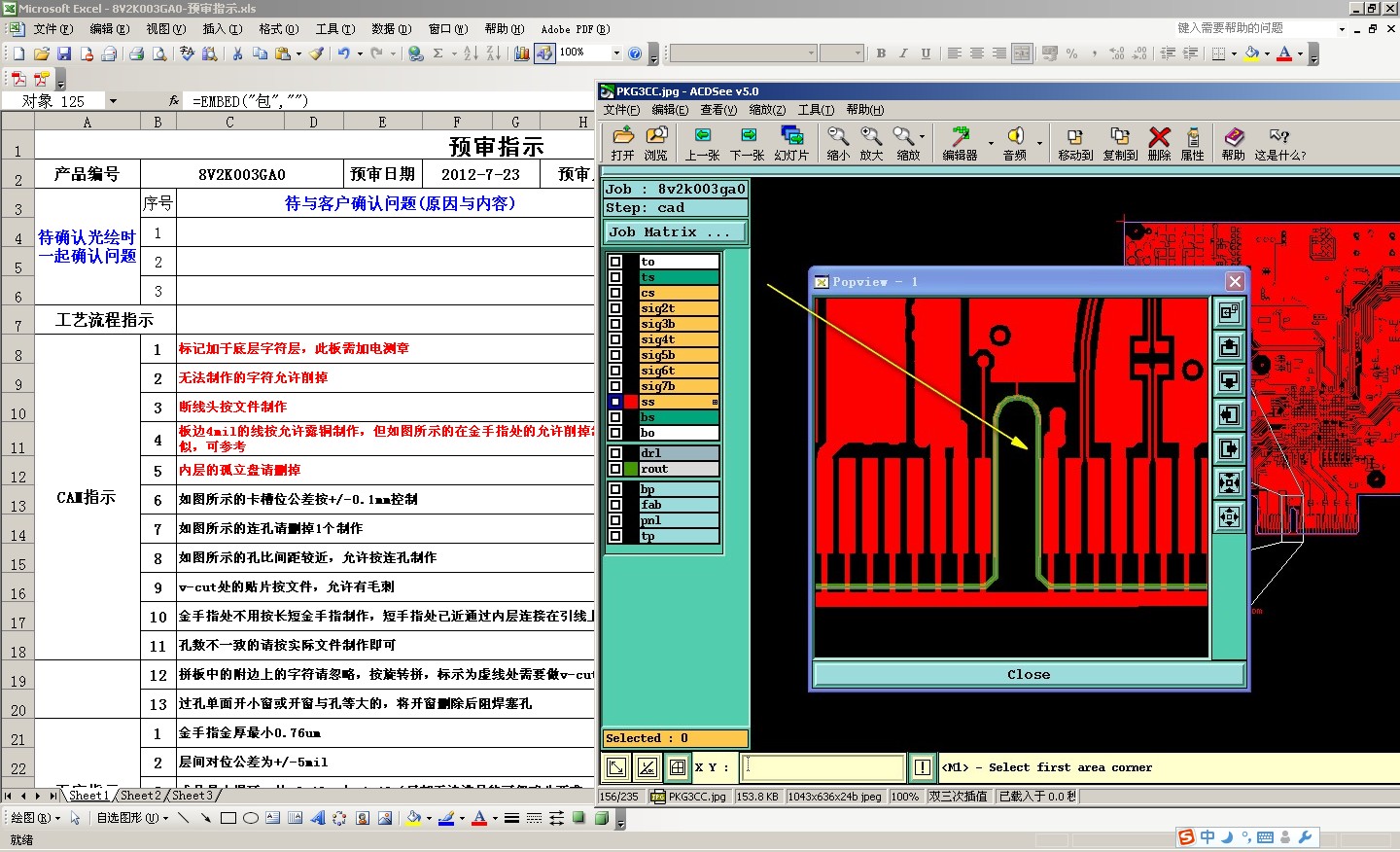Click ACDSee 删除 (Delete) red X button
This screenshot has height=852, width=1400.
(x=1159, y=143)
